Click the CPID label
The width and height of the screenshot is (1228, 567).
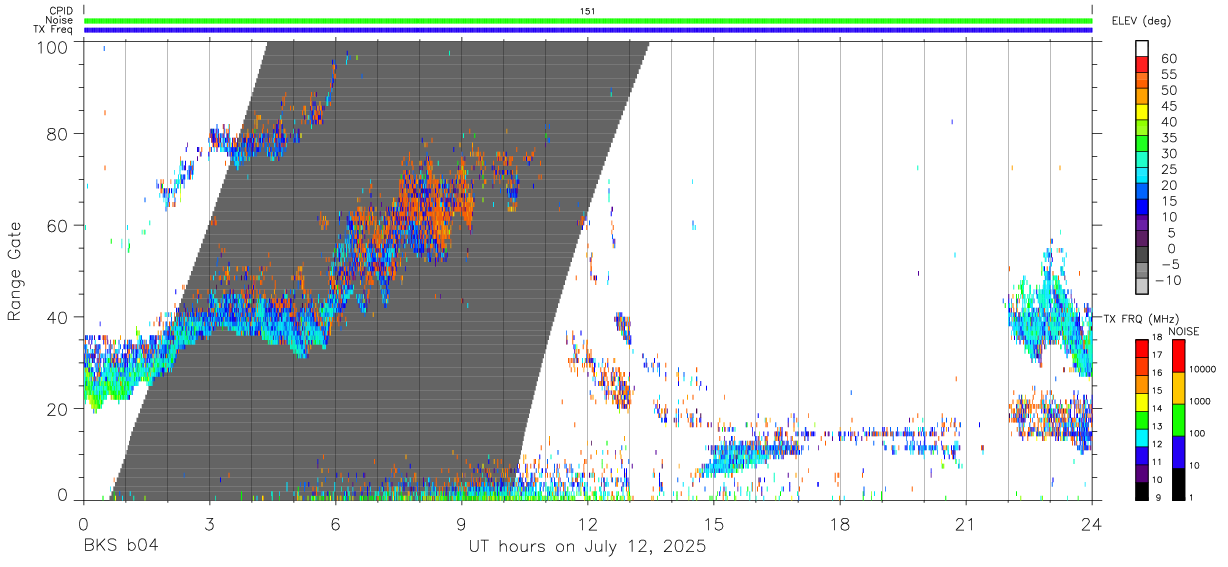59,10
